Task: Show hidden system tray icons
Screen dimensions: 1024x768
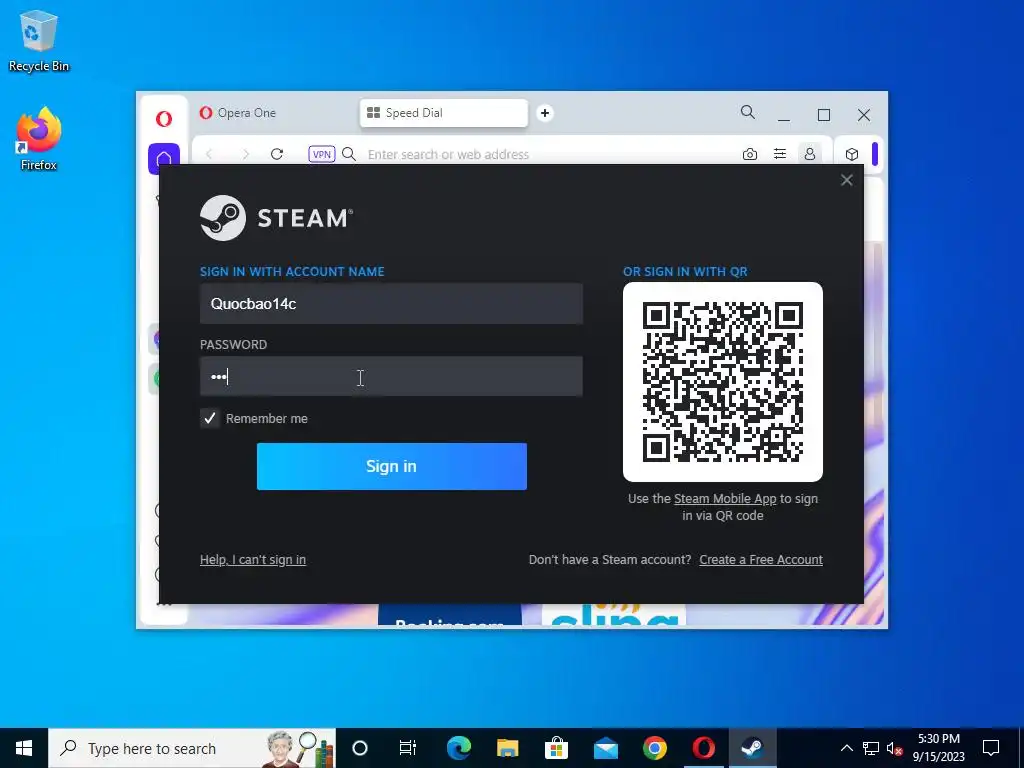Action: click(846, 748)
